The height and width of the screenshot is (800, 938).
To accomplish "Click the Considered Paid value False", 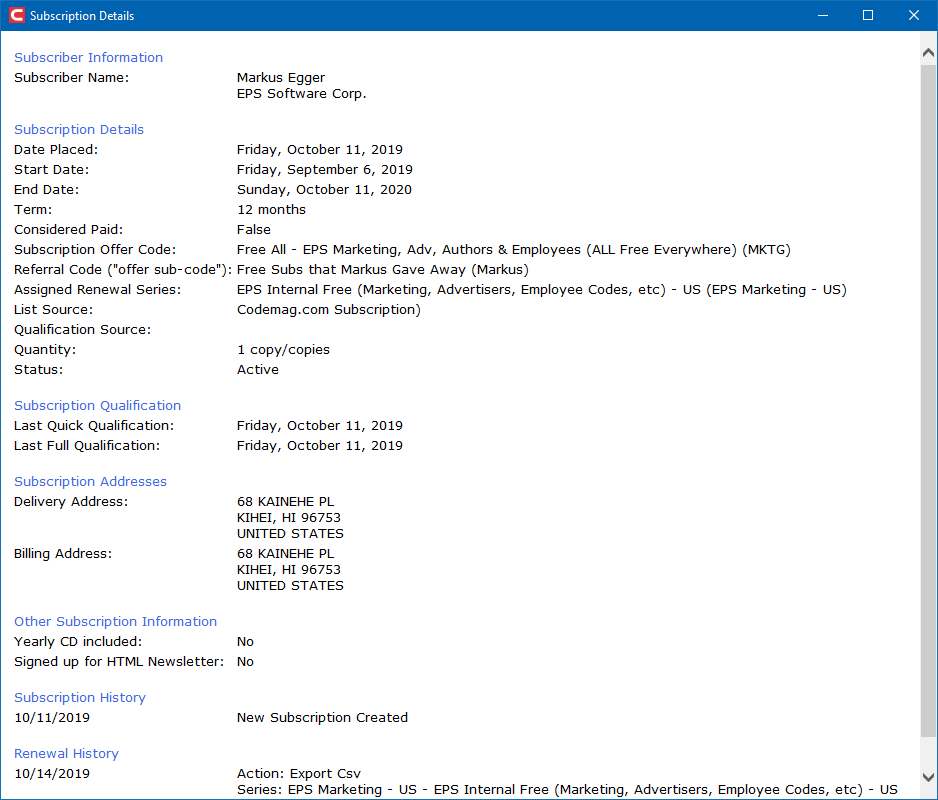I will pyautogui.click(x=254, y=230).
